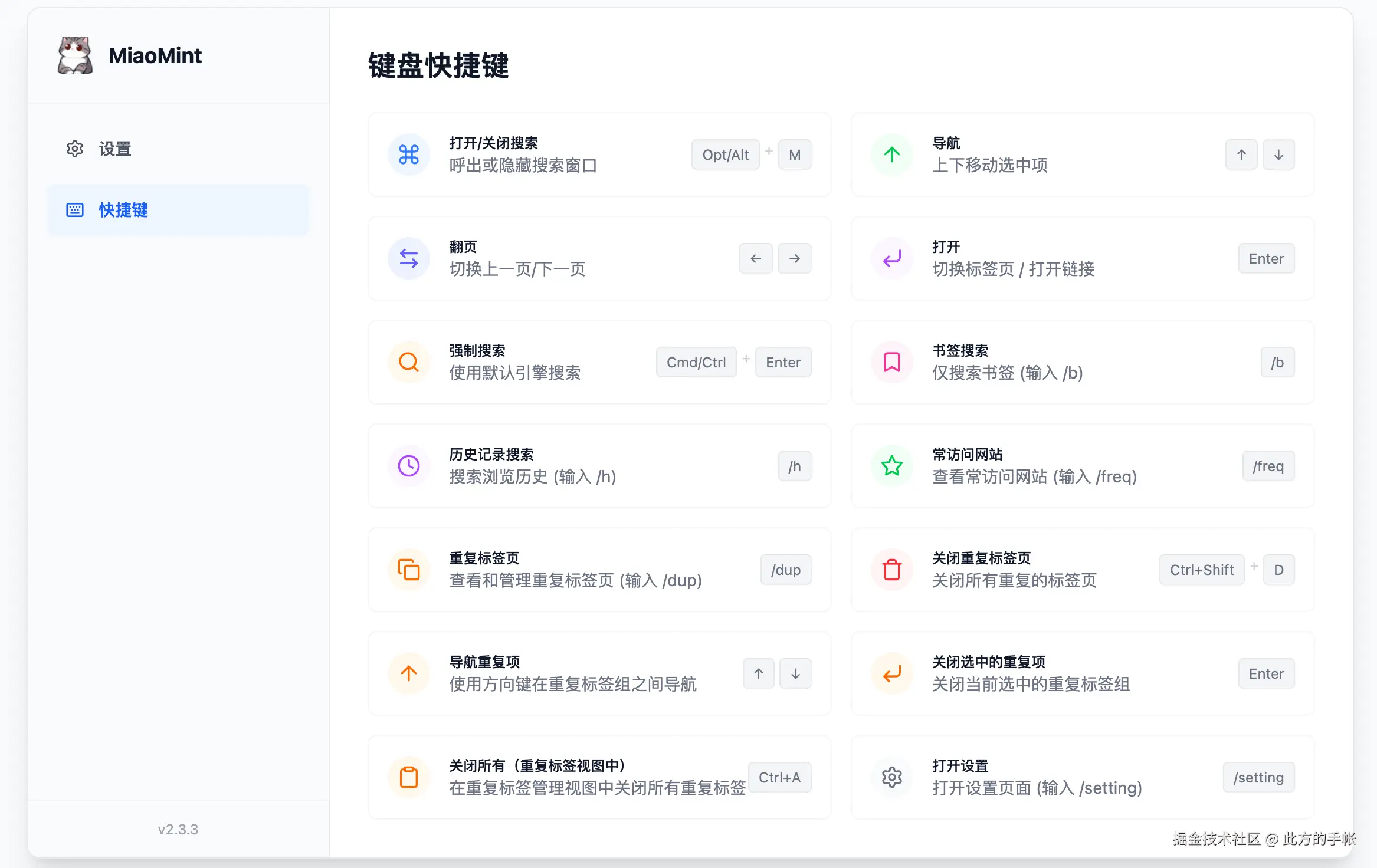Click the /b command badge
The image size is (1377, 868).
[x=1278, y=362]
